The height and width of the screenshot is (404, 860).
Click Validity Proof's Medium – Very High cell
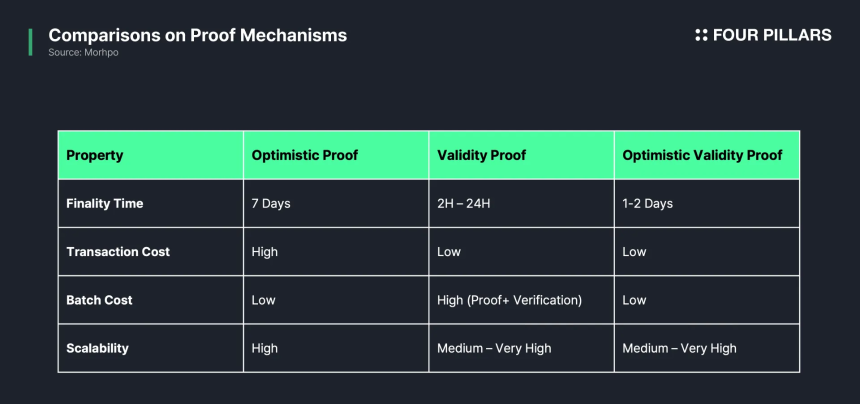tap(521, 348)
